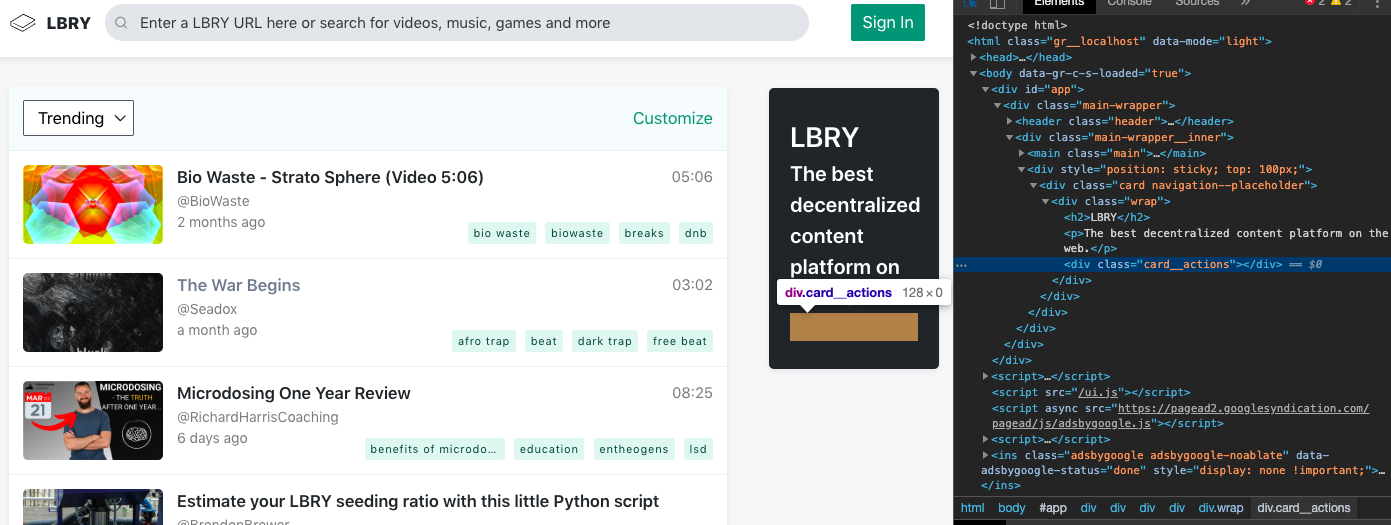Select the doctype html row

click(1017, 26)
